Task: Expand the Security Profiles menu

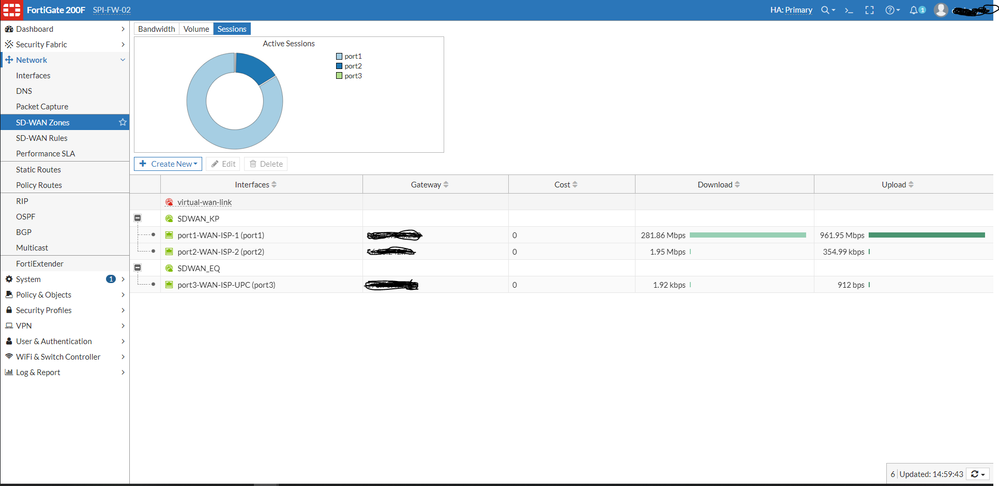Action: [x=123, y=310]
